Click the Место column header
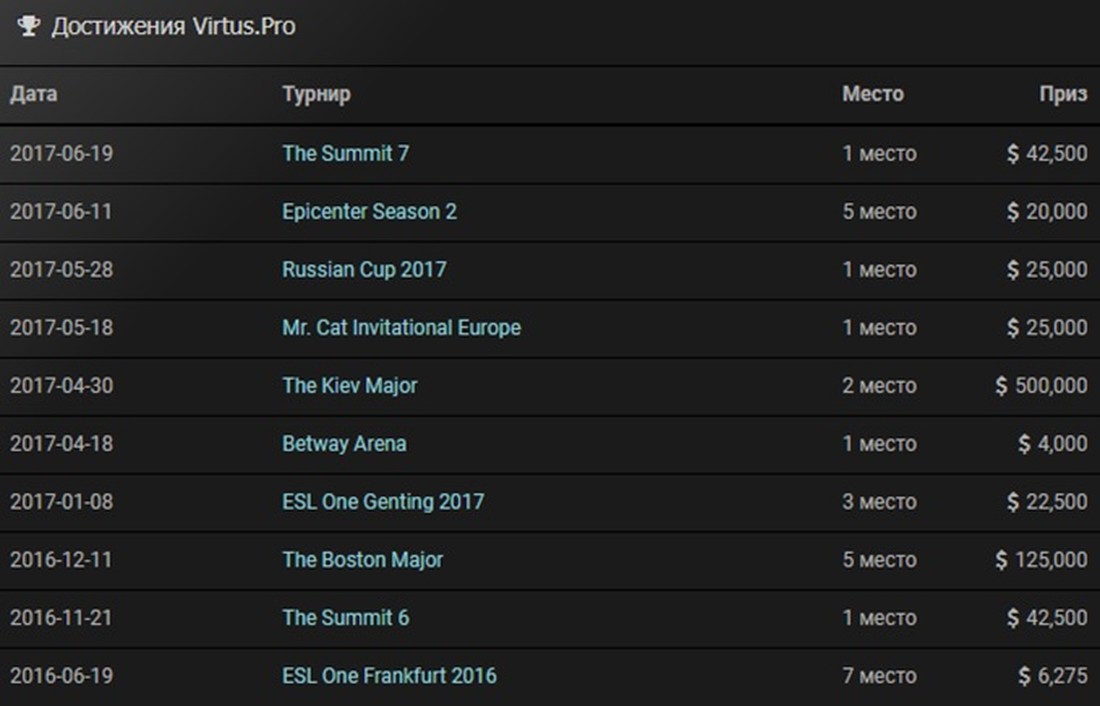The width and height of the screenshot is (1100, 706). pos(872,95)
